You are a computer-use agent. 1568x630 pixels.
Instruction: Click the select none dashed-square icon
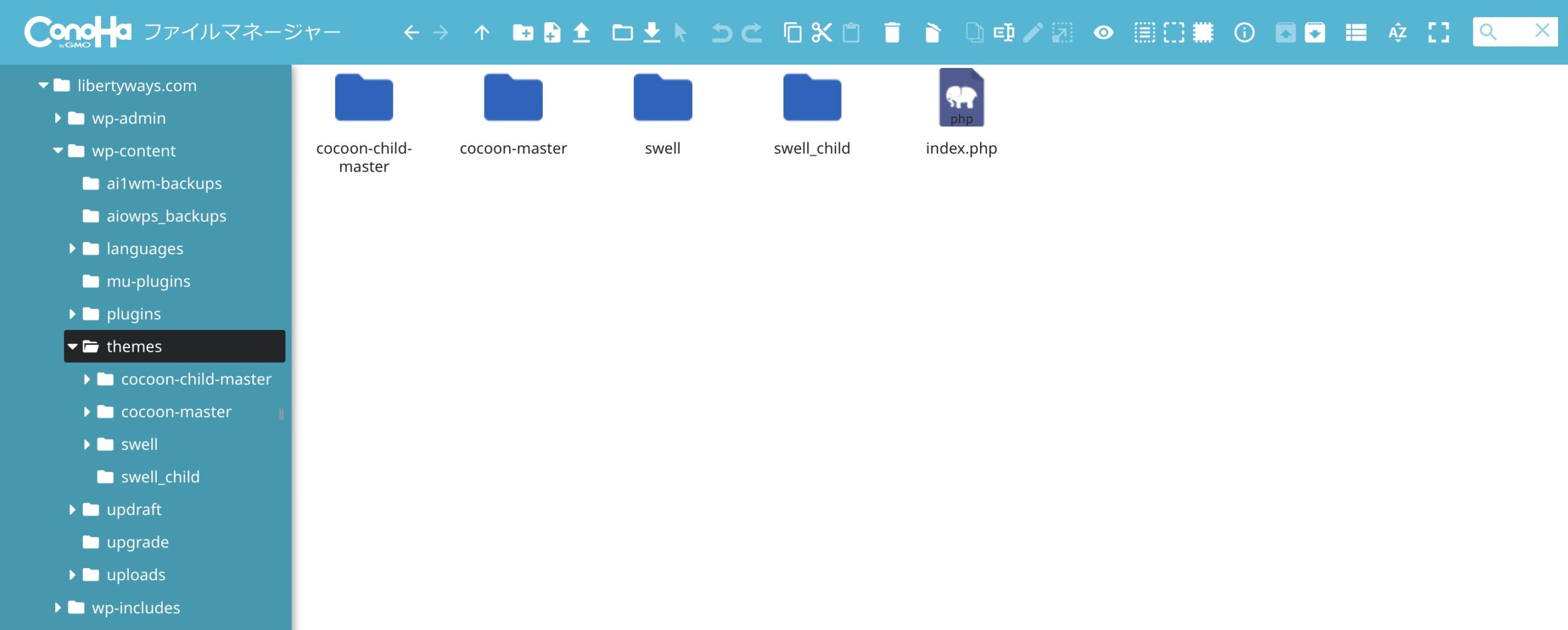[1174, 32]
